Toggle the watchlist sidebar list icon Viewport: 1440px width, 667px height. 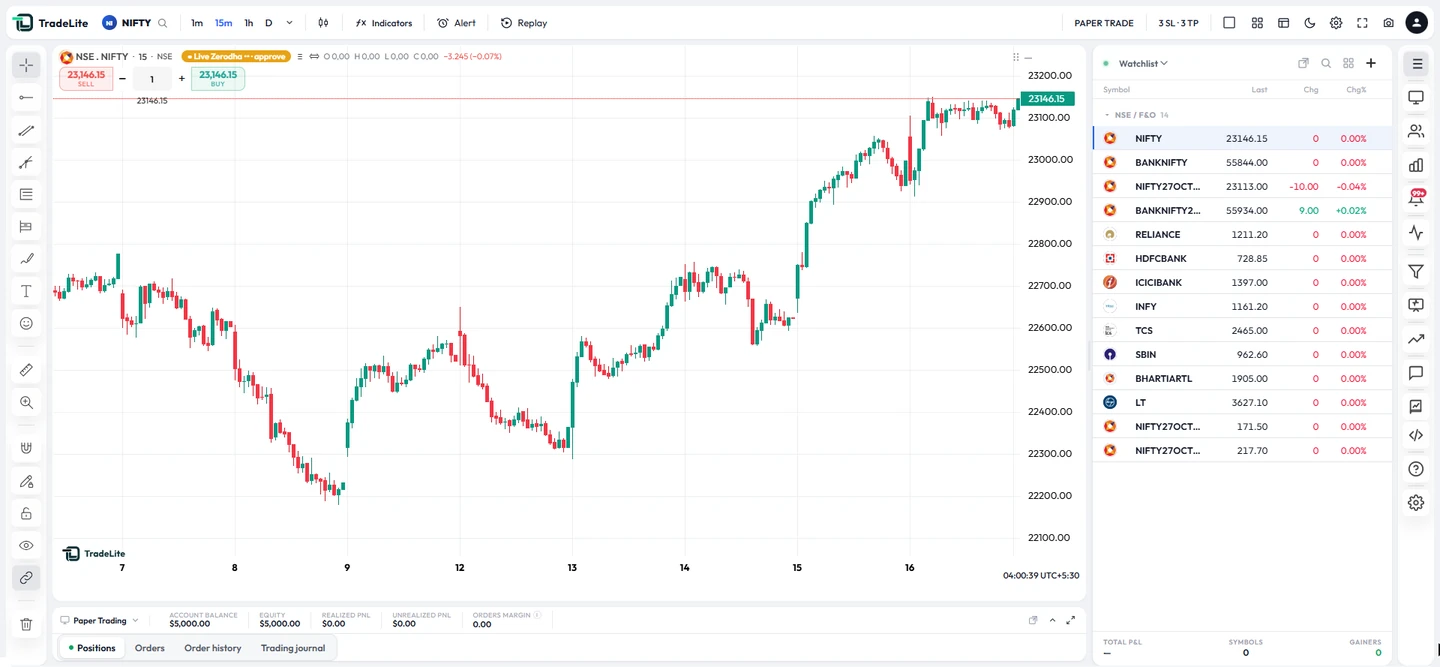click(x=1416, y=64)
